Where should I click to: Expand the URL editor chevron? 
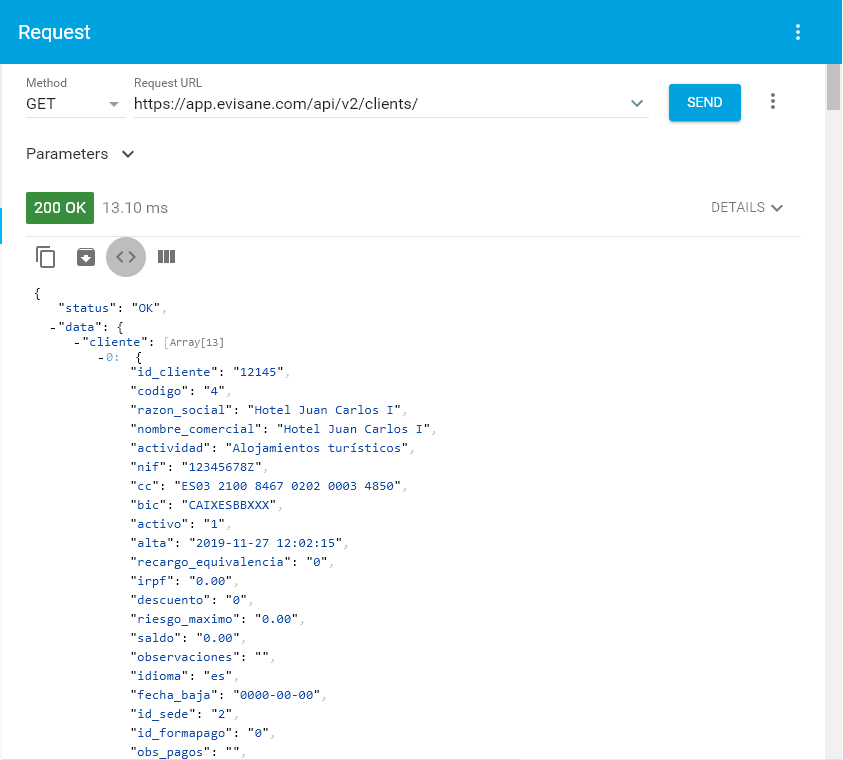(x=636, y=103)
